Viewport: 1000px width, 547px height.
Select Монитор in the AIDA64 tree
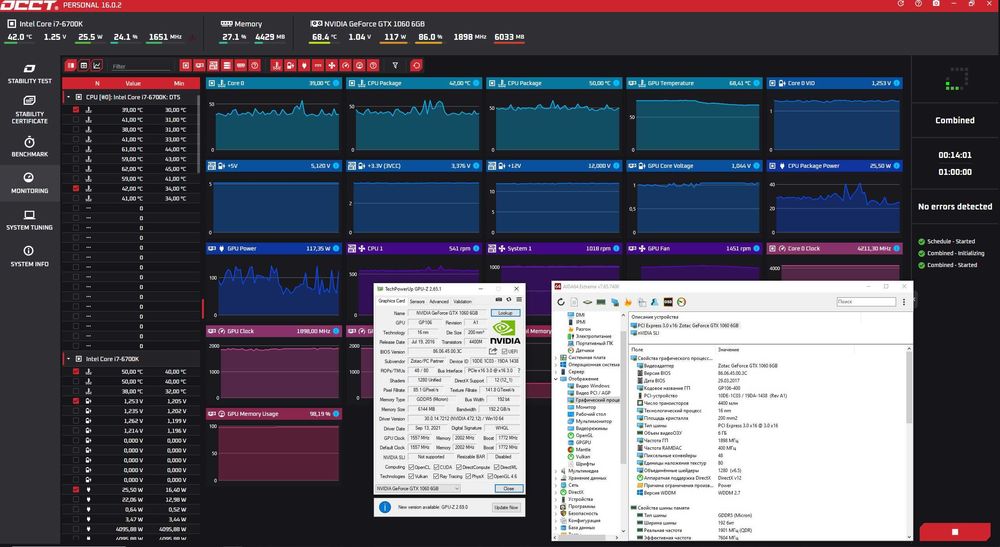(585, 407)
